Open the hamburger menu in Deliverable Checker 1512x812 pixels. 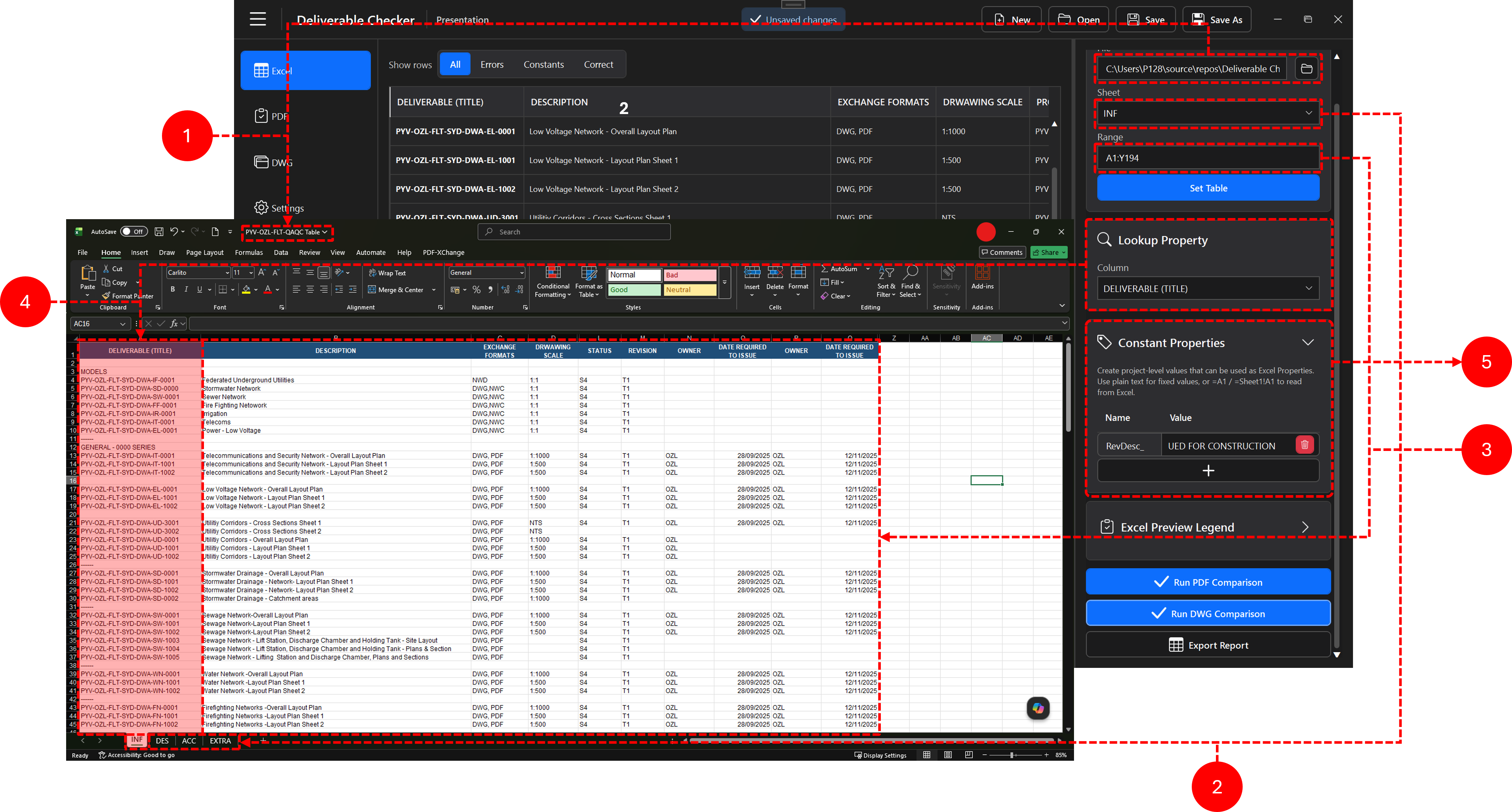pyautogui.click(x=257, y=19)
